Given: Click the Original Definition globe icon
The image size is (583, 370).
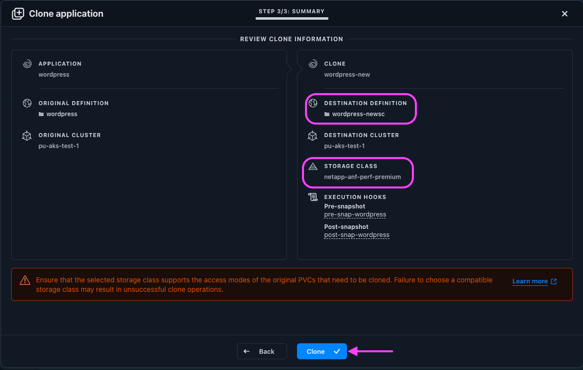Looking at the screenshot, I should pos(27,103).
